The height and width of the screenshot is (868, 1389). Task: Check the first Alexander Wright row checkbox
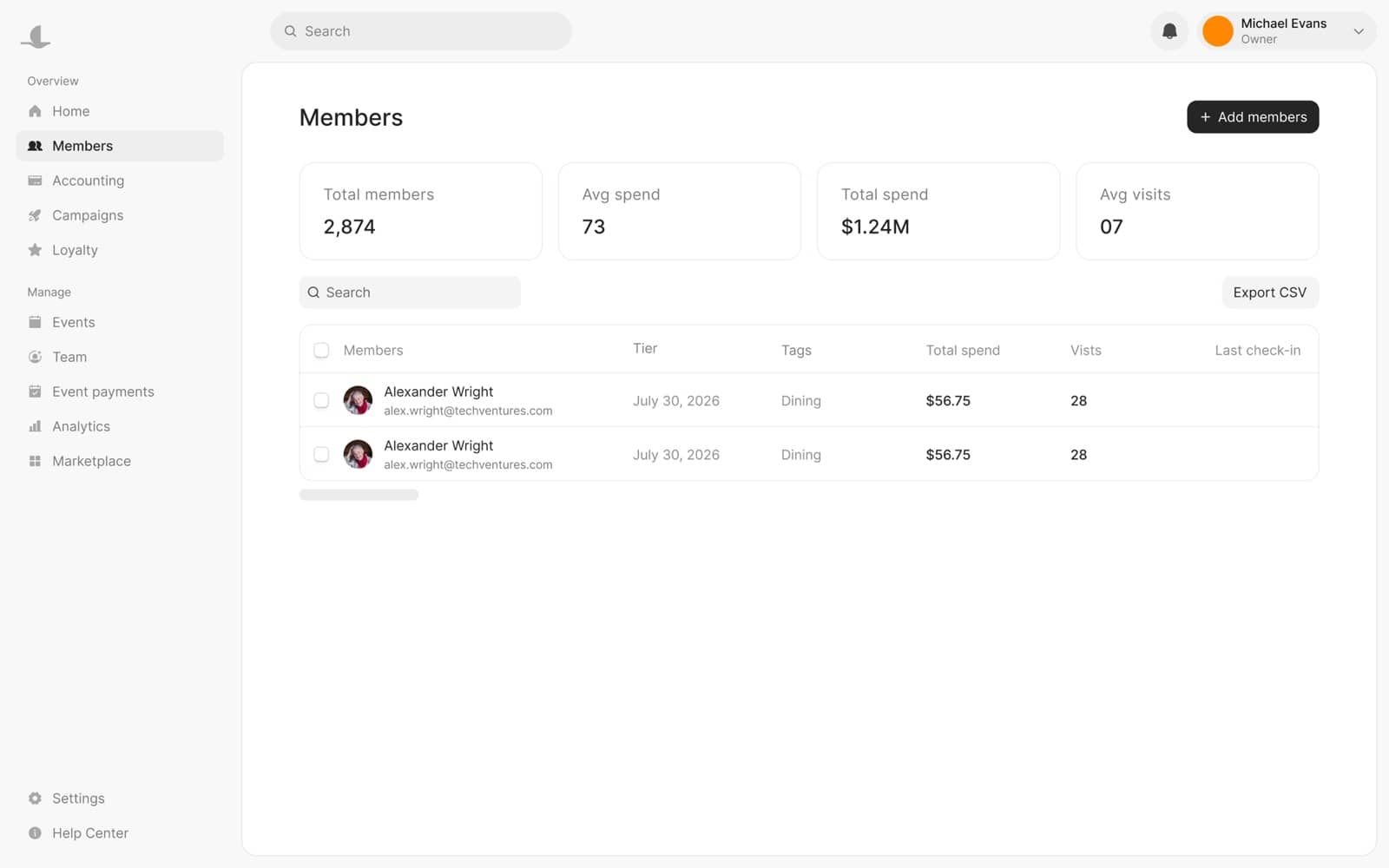point(321,400)
